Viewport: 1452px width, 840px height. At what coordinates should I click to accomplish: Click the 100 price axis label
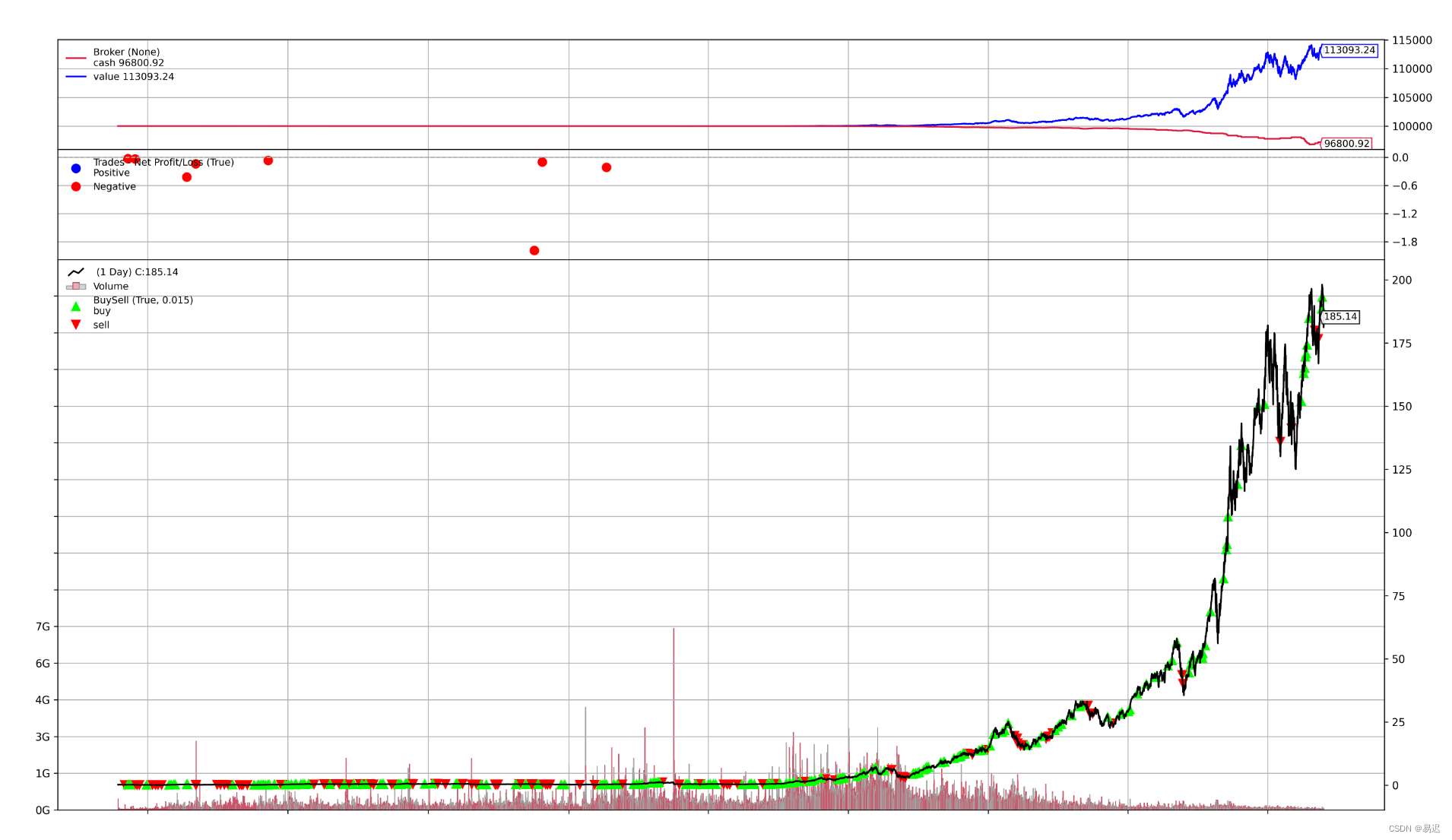1402,534
